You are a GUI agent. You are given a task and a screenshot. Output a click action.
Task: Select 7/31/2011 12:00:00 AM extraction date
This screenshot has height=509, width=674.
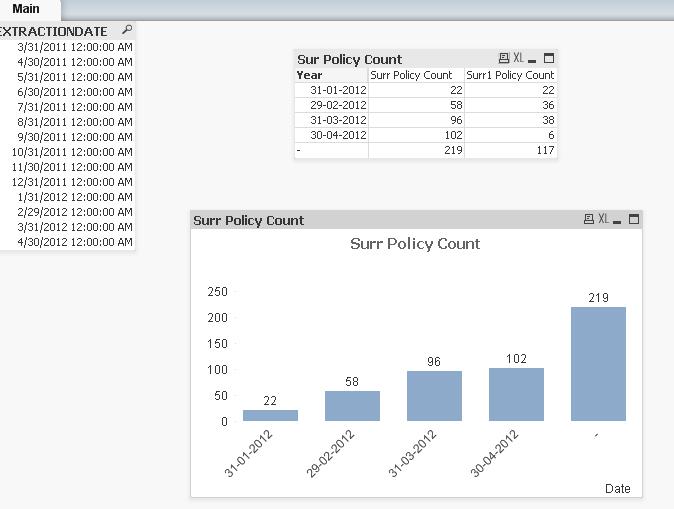[x=67, y=107]
